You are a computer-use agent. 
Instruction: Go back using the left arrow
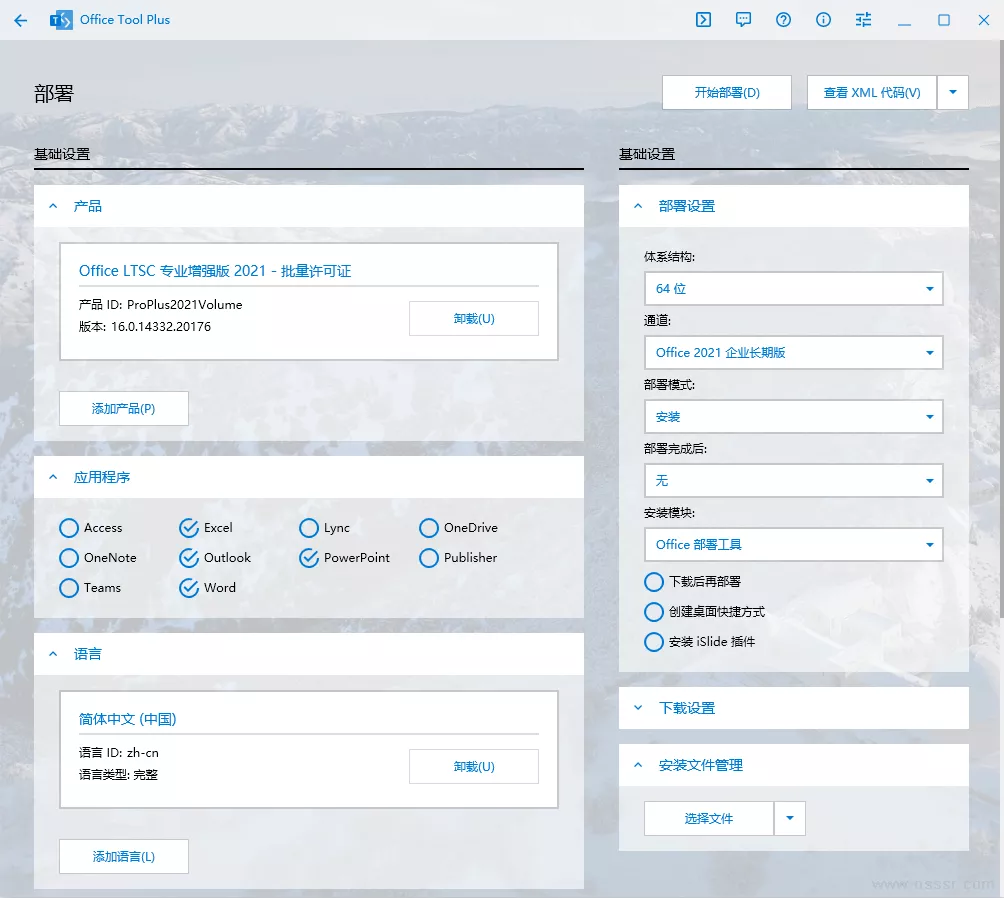click(x=20, y=20)
